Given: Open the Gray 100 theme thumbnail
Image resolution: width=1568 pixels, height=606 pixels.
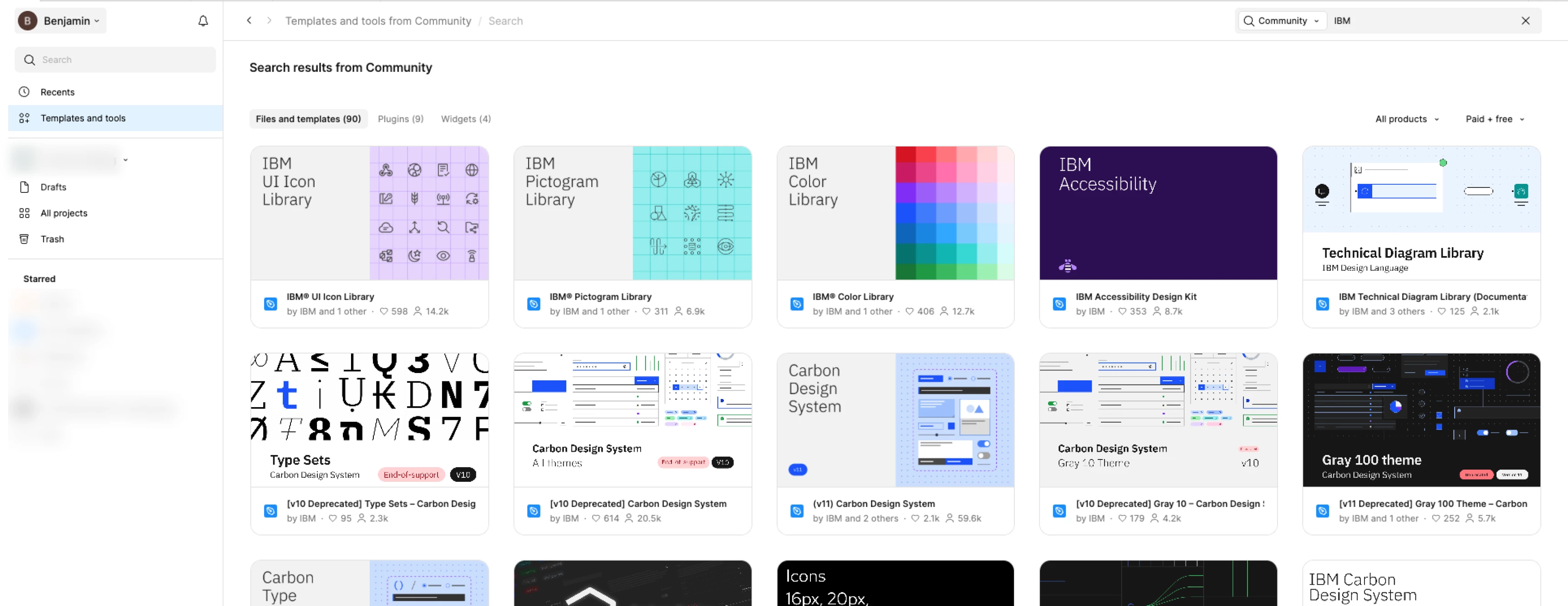Looking at the screenshot, I should 1421,420.
